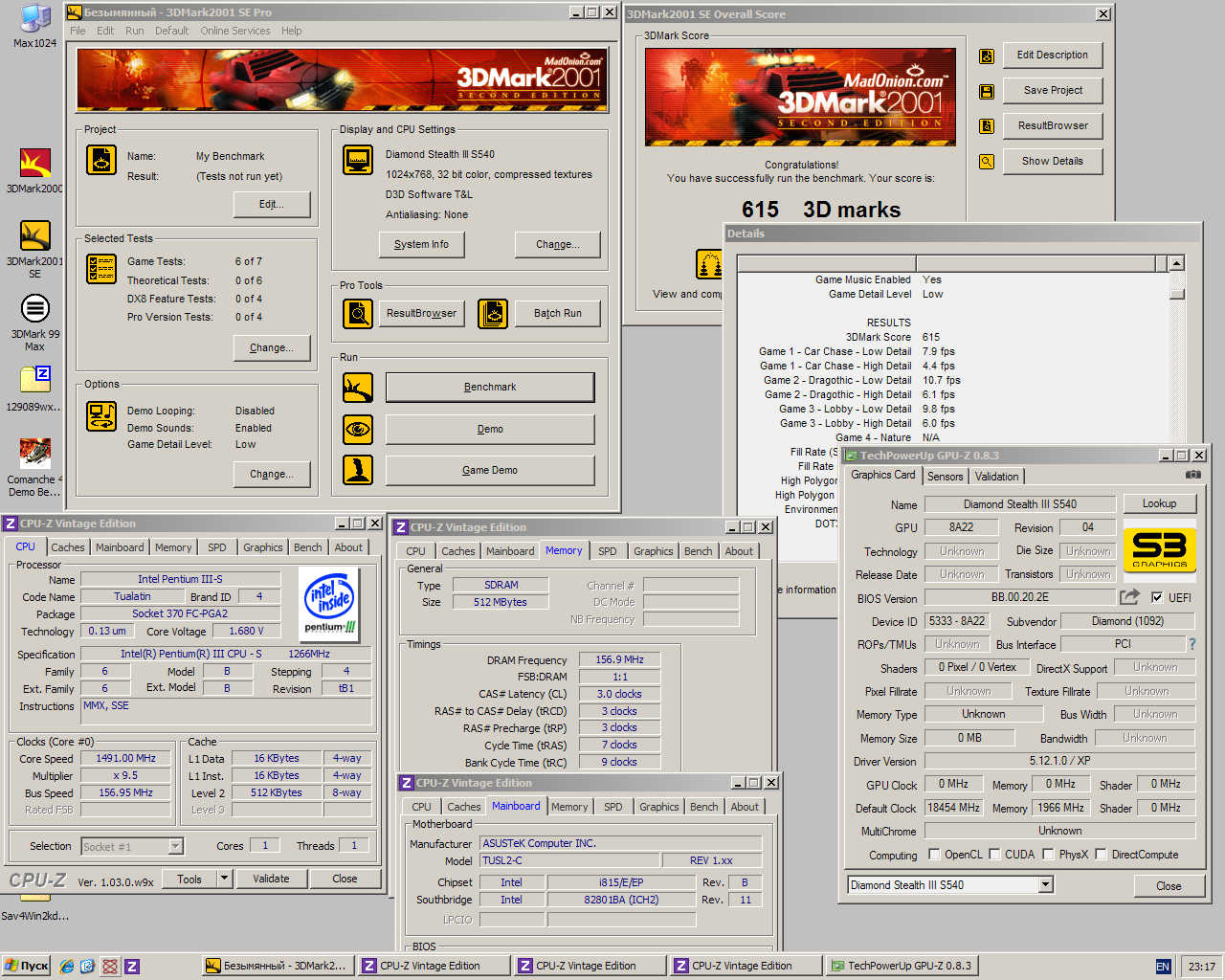1225x980 pixels.
Task: Click the eye icon next to Demo button
Action: point(358,429)
